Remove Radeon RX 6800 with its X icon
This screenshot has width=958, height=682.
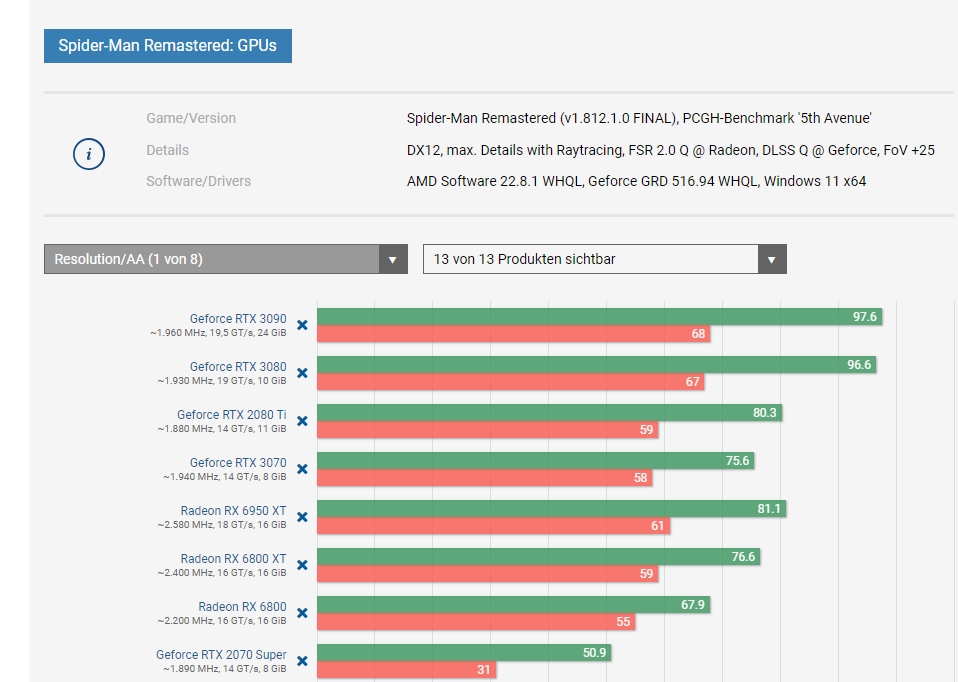coord(302,613)
